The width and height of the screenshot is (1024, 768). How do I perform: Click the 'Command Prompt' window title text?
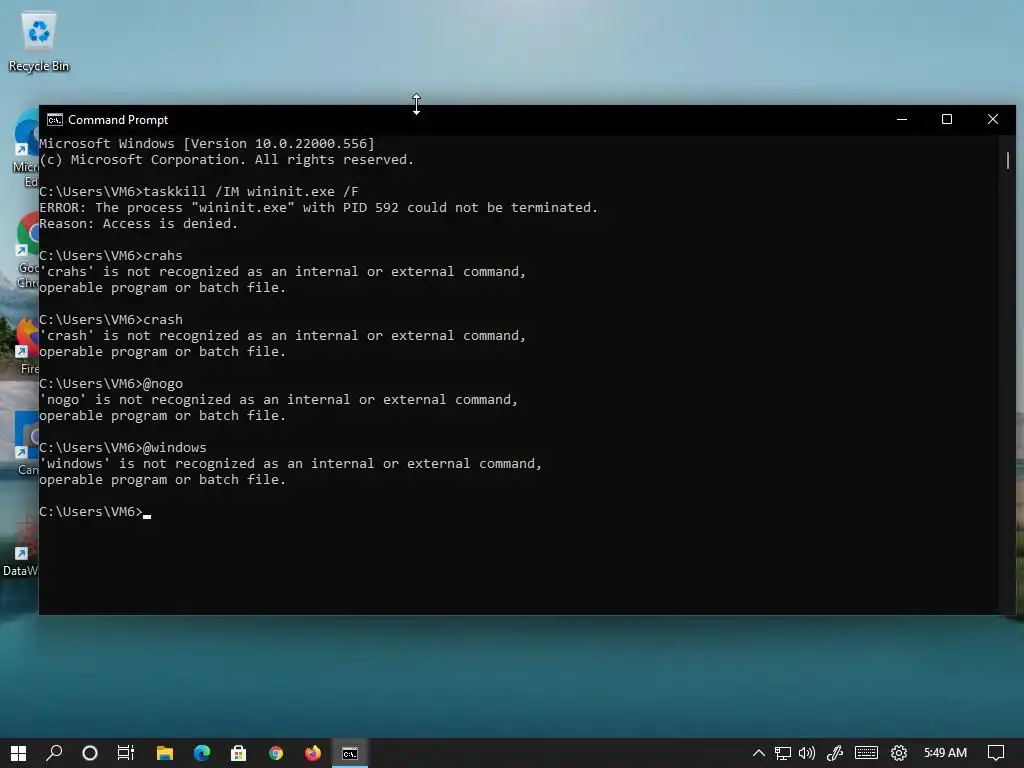[118, 120]
